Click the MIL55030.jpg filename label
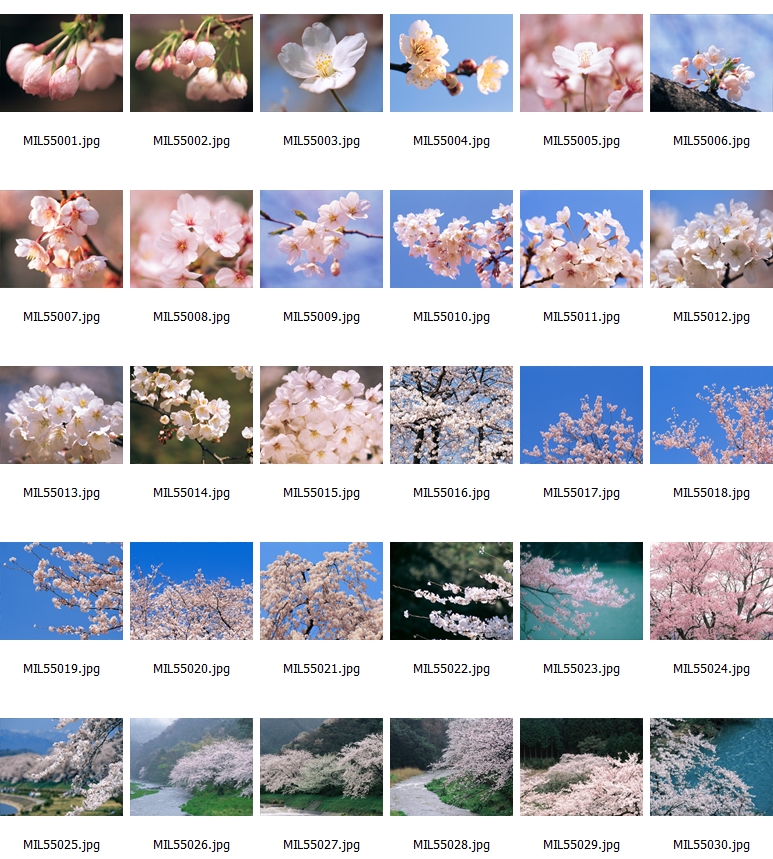773x859 pixels. click(711, 845)
